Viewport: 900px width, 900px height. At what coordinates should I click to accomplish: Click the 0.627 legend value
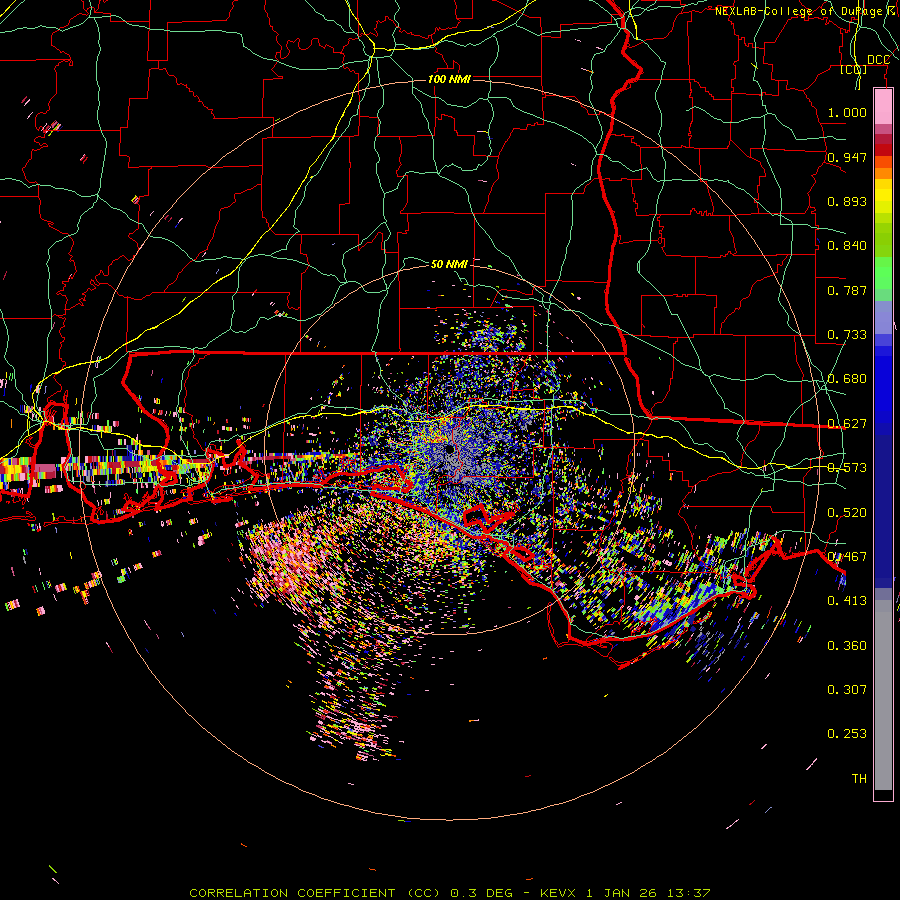coord(847,423)
